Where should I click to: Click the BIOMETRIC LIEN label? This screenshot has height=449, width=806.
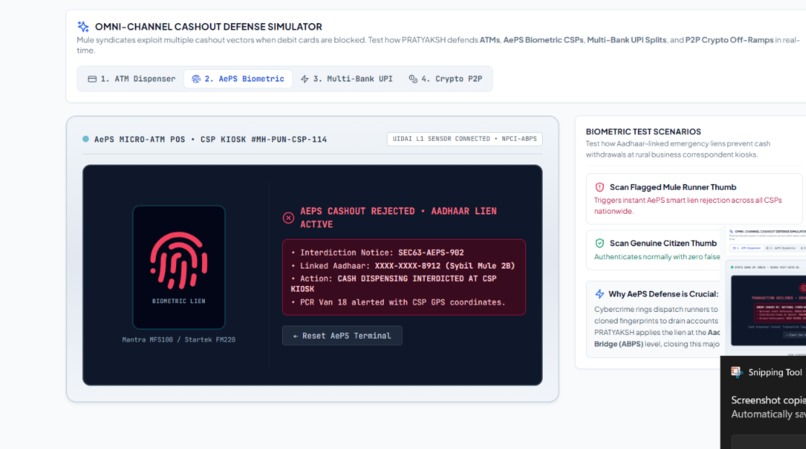point(178,301)
